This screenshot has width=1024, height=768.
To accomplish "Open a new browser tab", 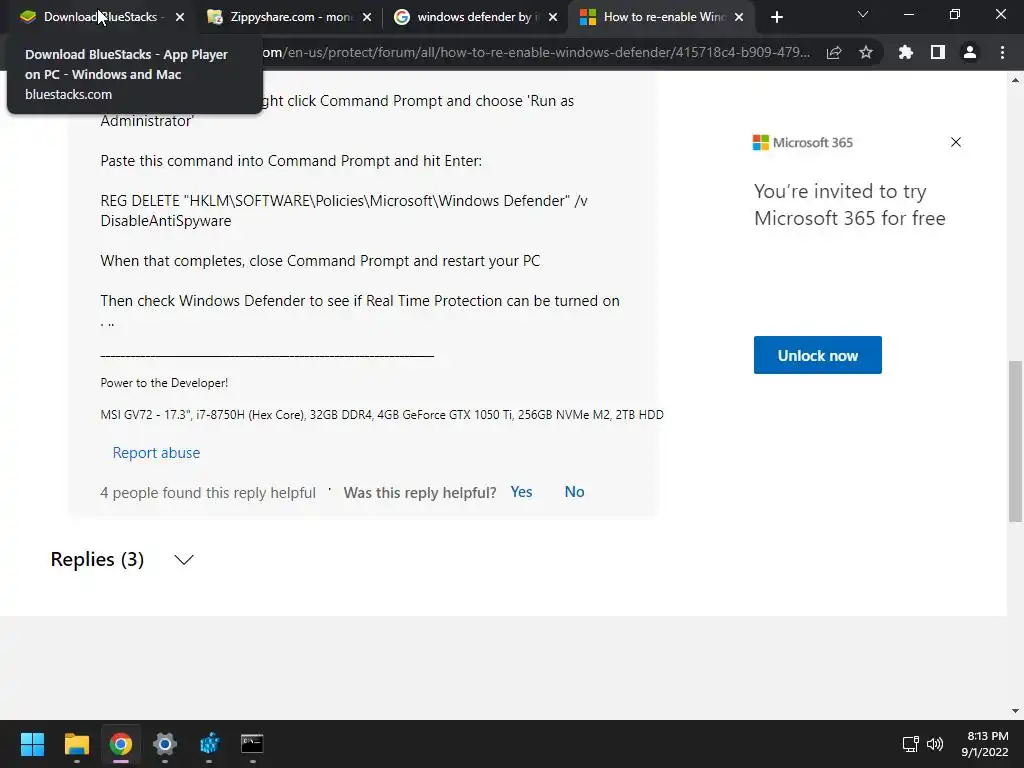I will coord(776,17).
